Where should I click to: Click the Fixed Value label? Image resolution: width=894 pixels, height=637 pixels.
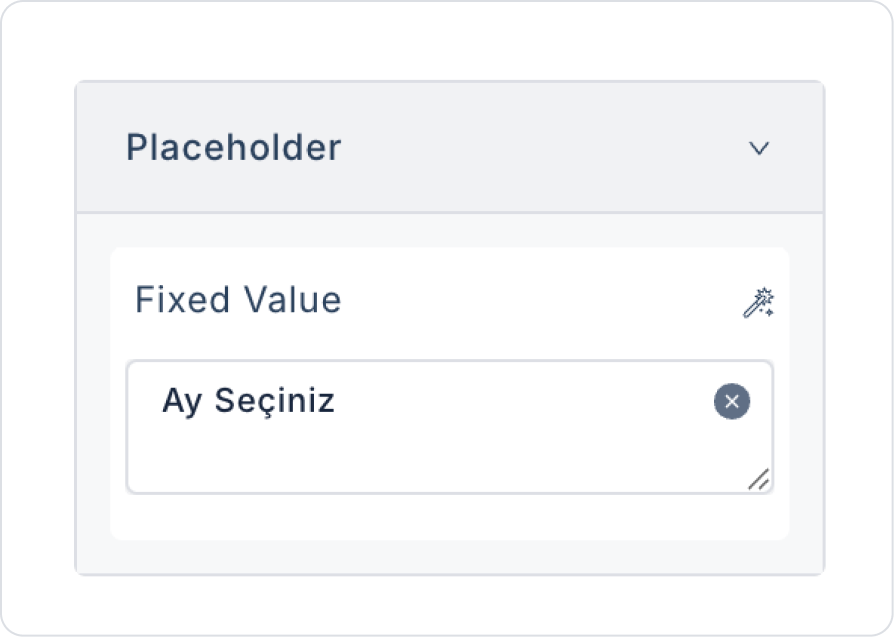tap(238, 300)
